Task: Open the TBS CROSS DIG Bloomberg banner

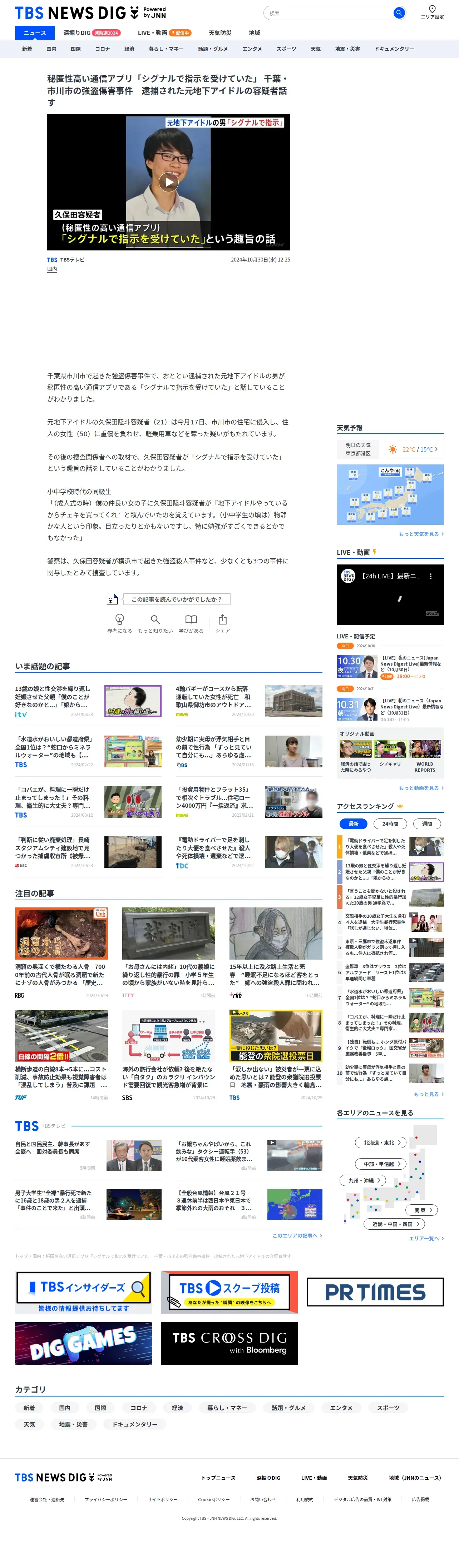Action: click(x=229, y=1343)
